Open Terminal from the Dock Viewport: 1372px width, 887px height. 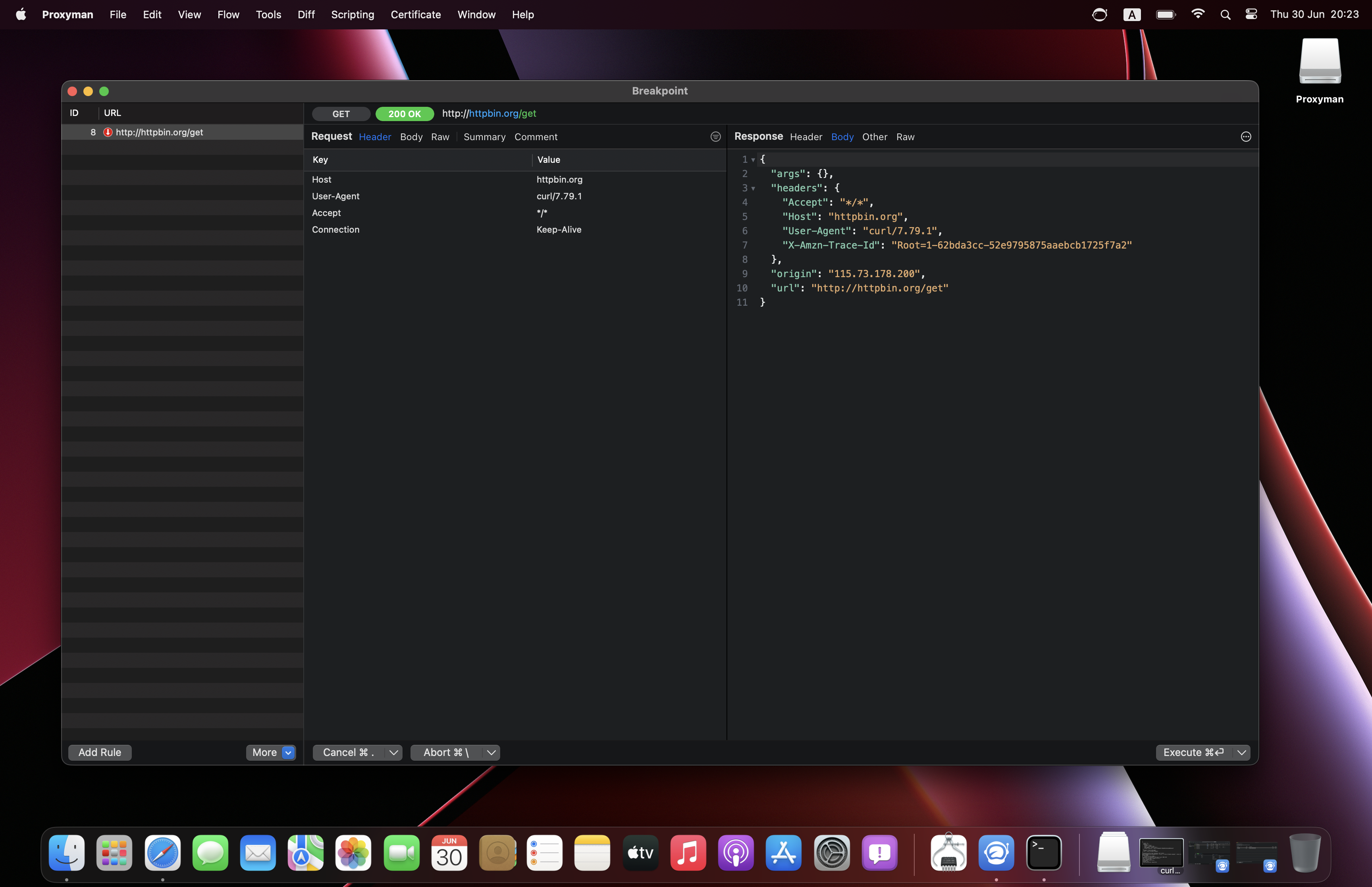tap(1044, 853)
